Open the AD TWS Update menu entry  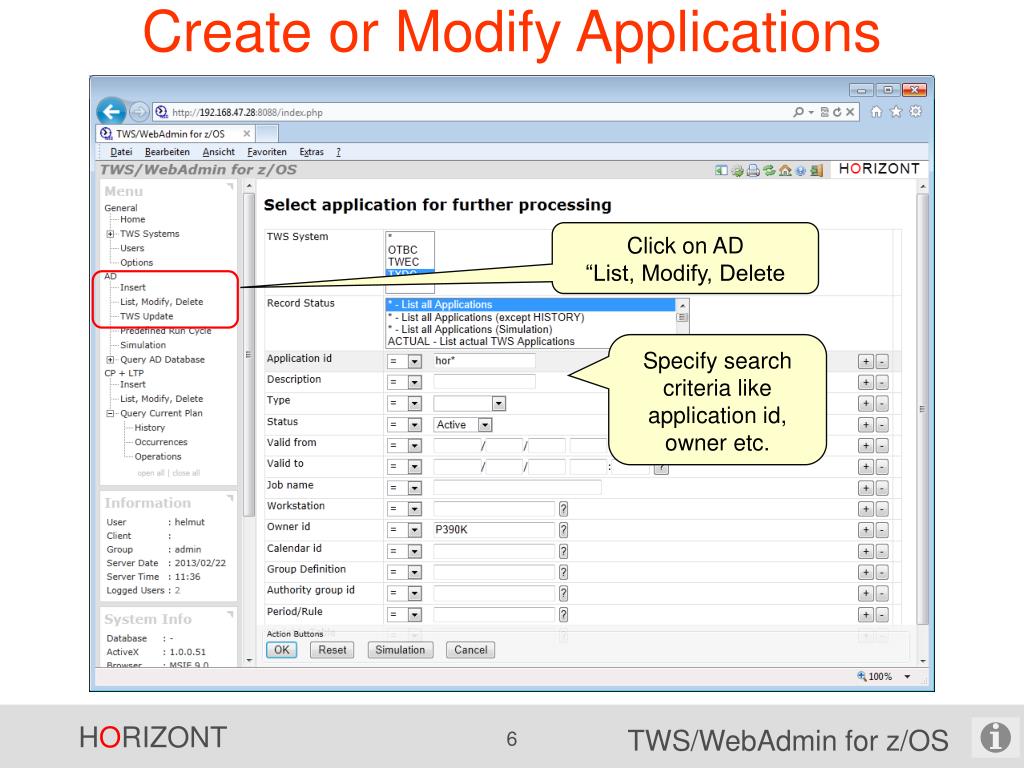click(146, 316)
